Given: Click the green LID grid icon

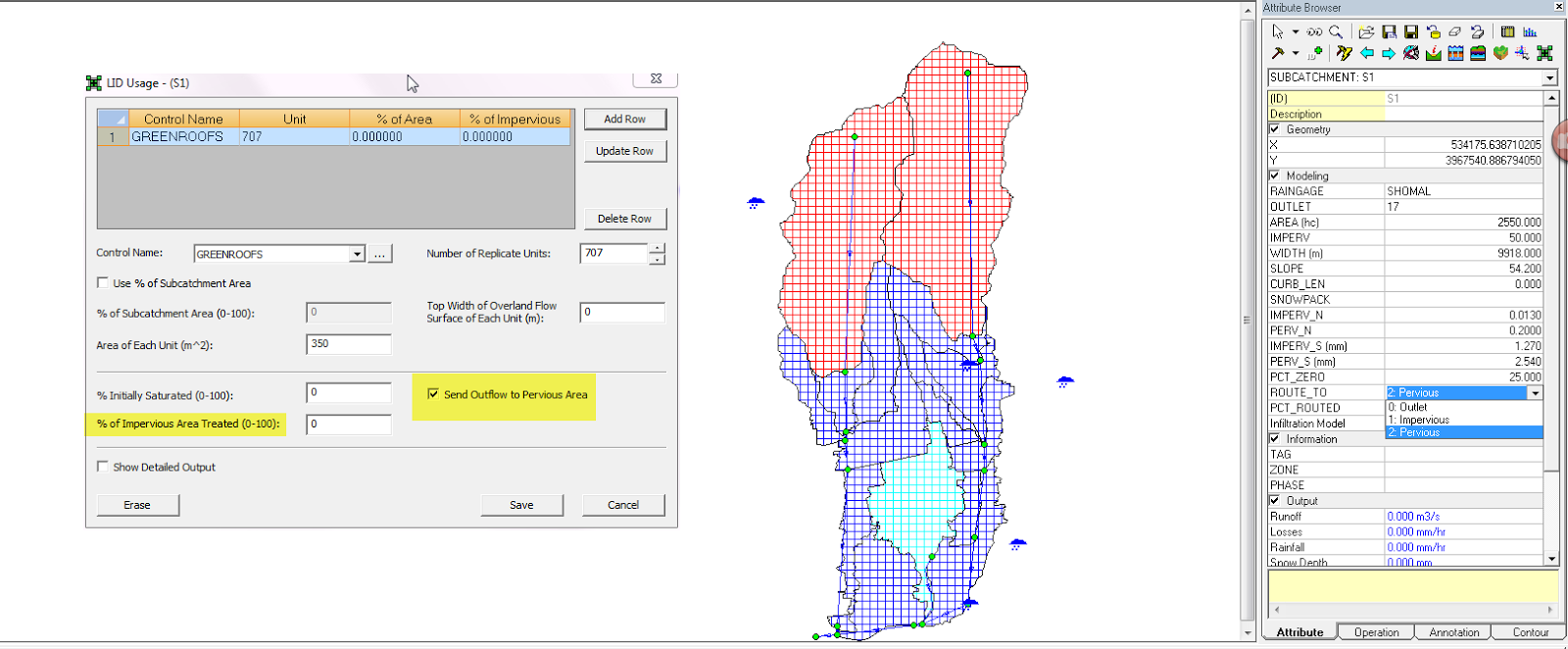Looking at the screenshot, I should pos(1544,53).
